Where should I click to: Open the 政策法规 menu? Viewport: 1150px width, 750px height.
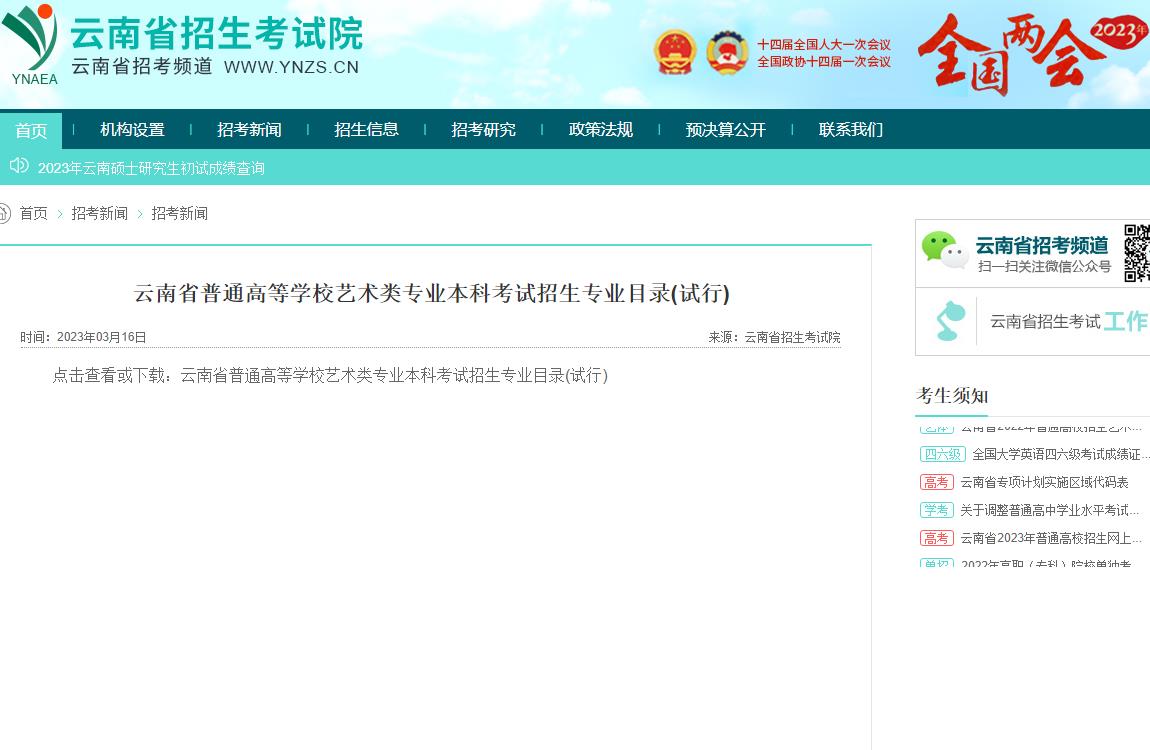tap(600, 130)
